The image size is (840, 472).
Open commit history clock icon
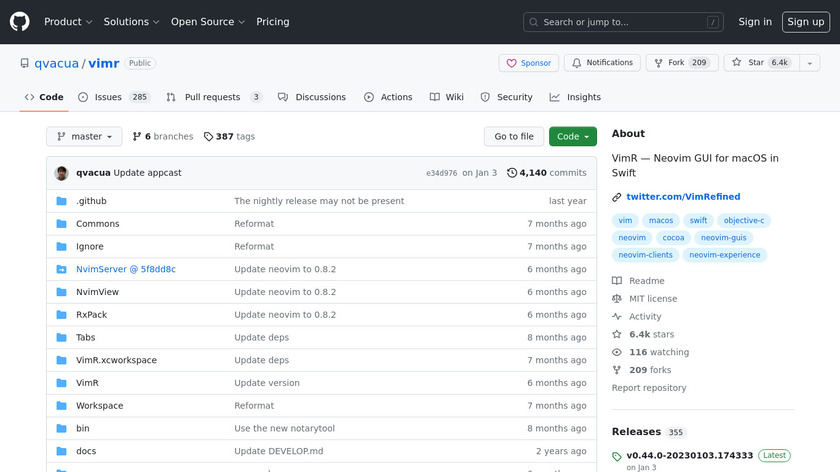(x=512, y=173)
